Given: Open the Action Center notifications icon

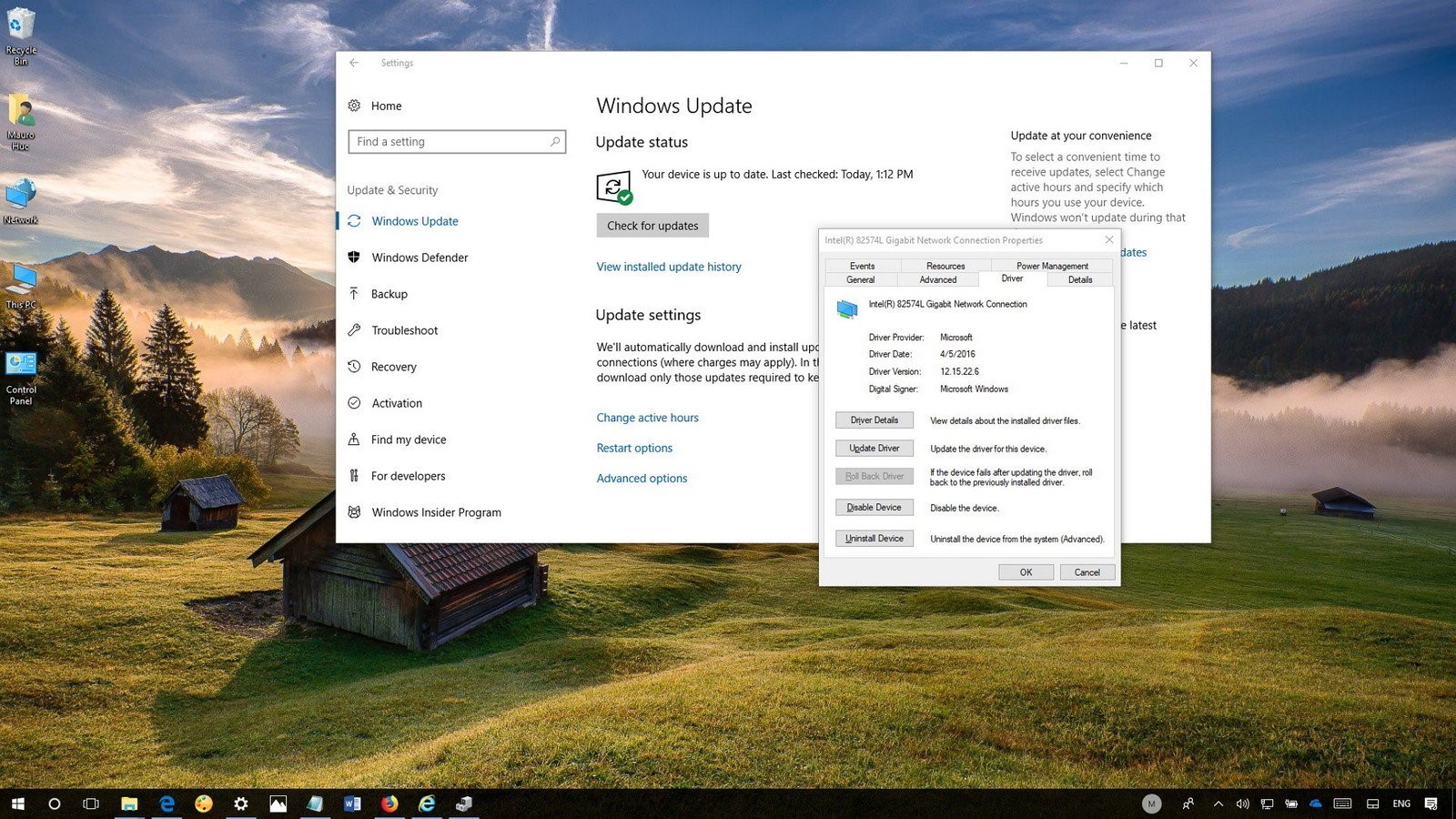Looking at the screenshot, I should pyautogui.click(x=1431, y=804).
